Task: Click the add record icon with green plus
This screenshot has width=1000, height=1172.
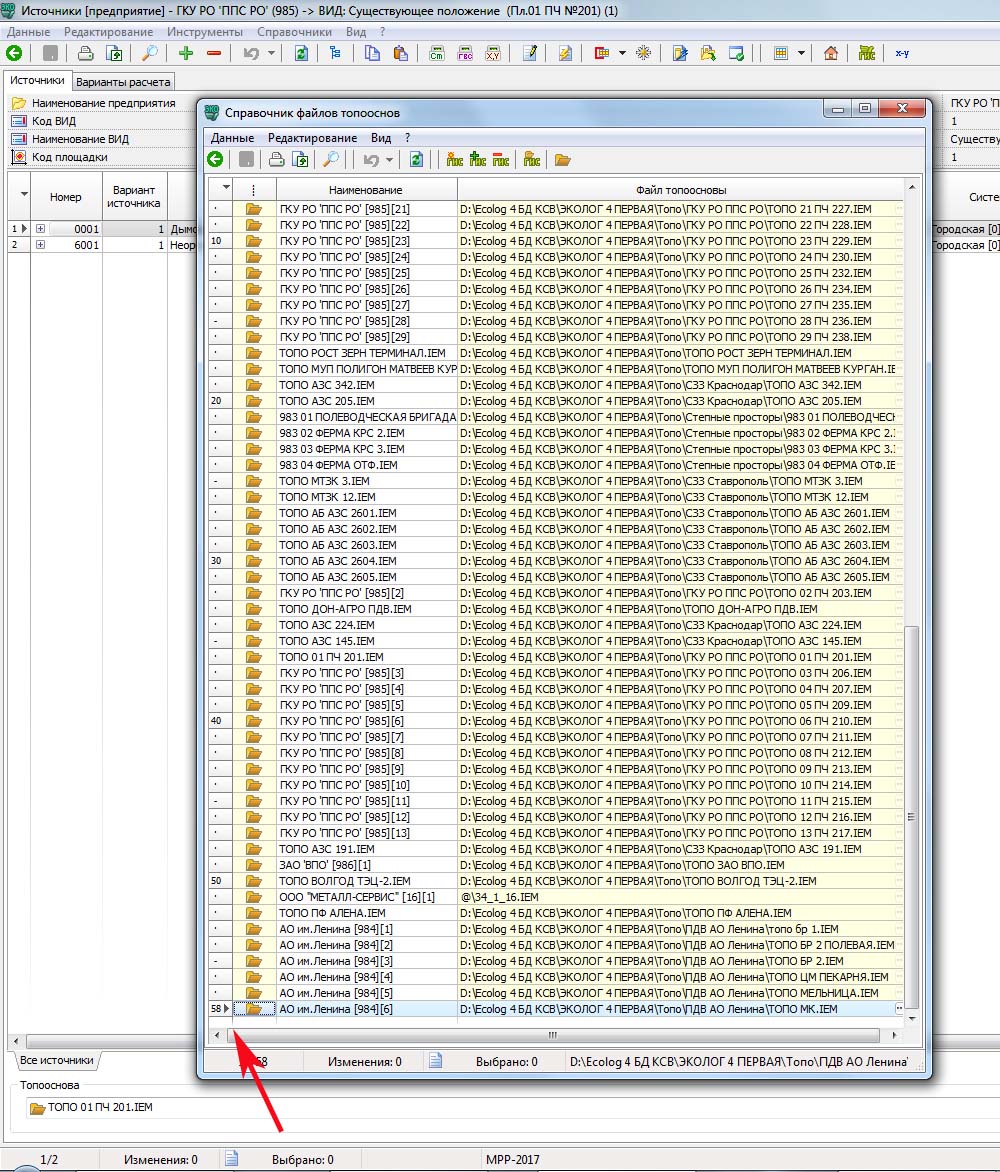Action: click(x=478, y=159)
